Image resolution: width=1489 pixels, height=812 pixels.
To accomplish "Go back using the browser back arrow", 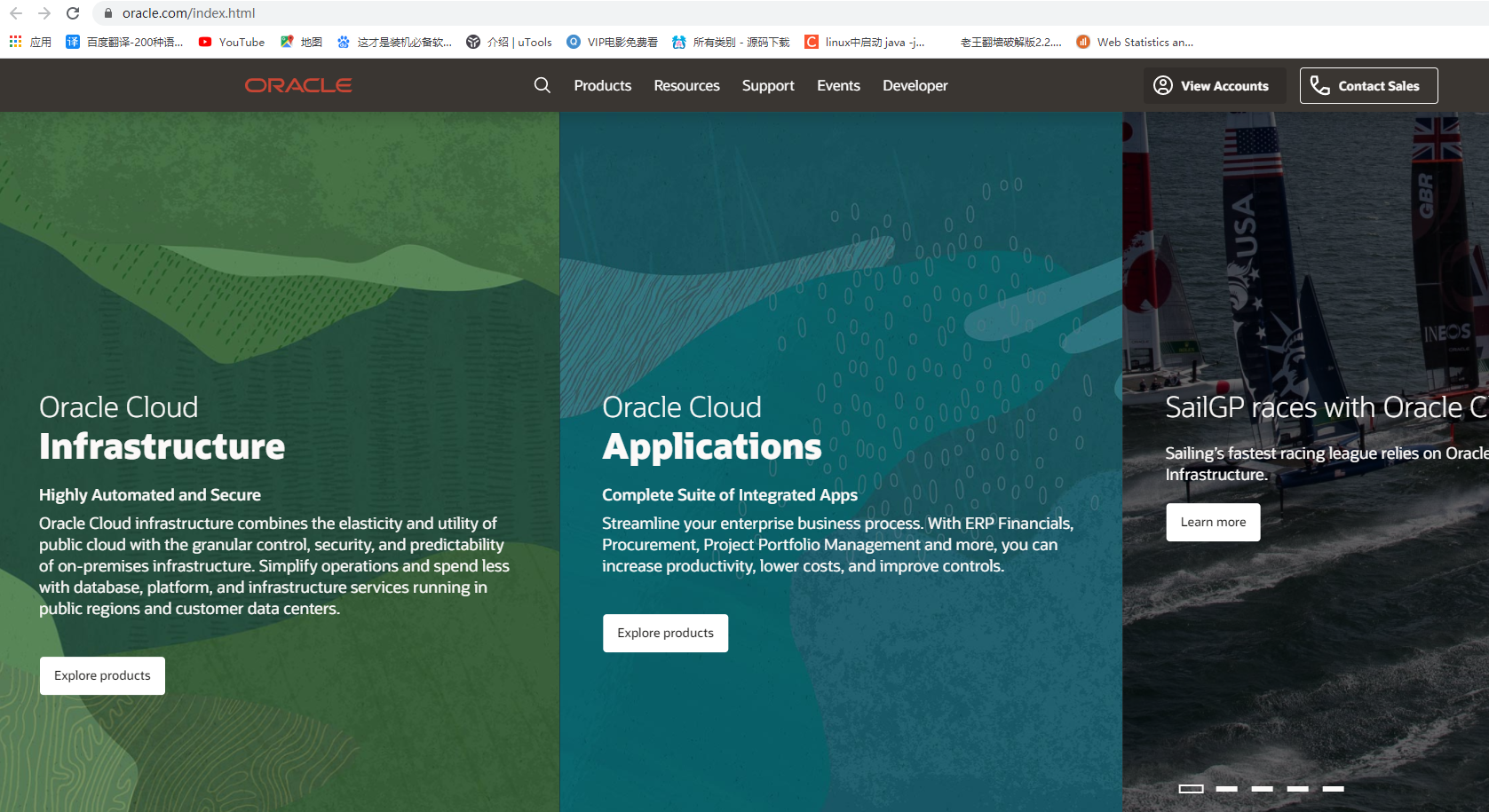I will 16,13.
